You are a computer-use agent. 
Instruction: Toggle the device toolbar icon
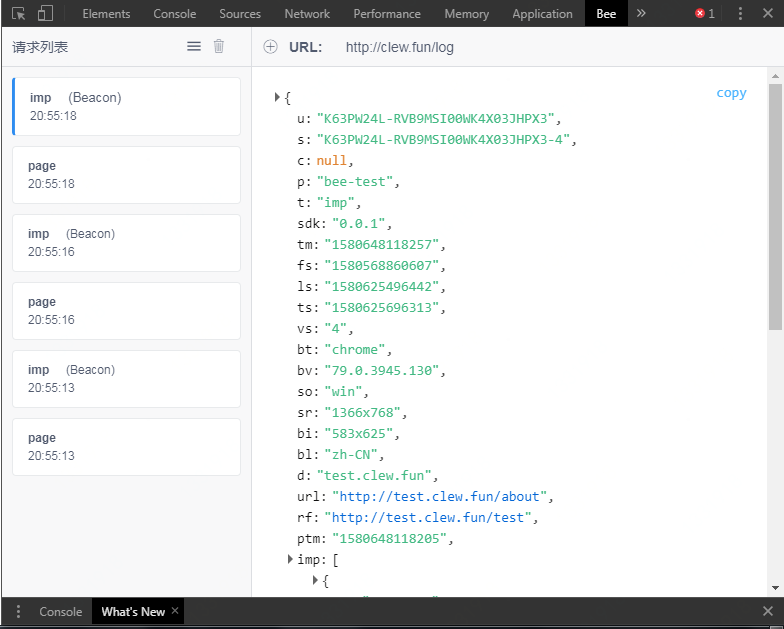[x=45, y=14]
